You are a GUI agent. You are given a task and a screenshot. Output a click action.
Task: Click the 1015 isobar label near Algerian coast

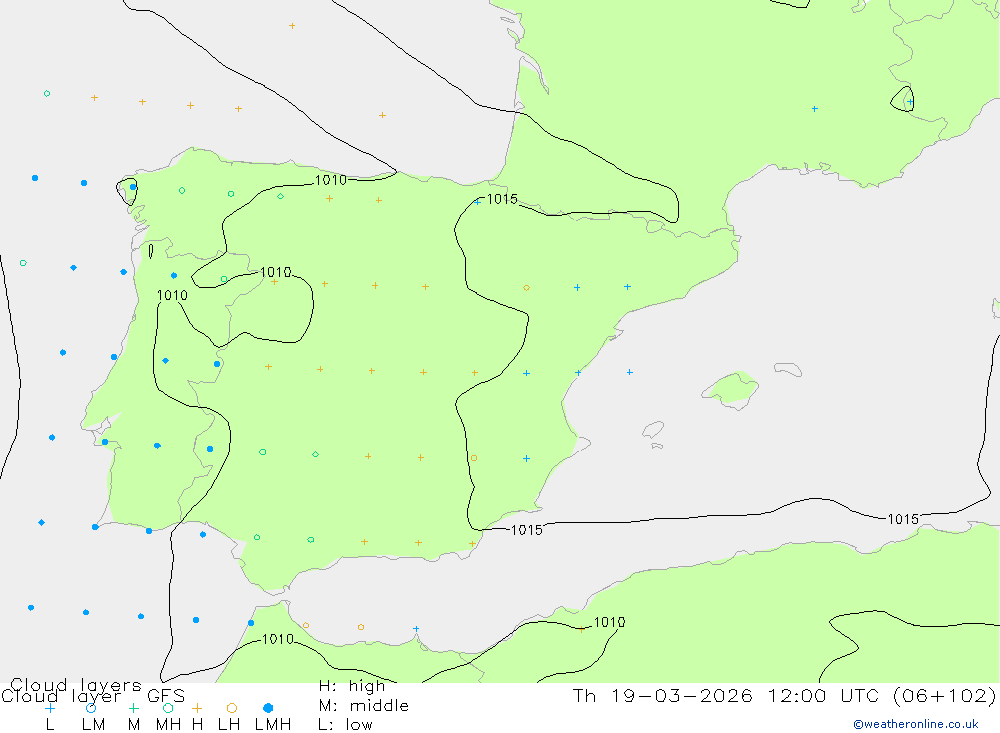(x=903, y=519)
